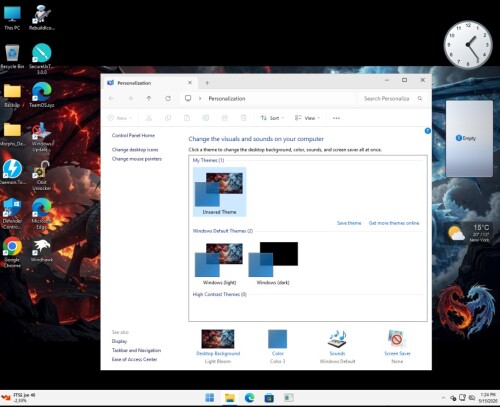Select the Daemon Tools desktop shortcut

(12, 172)
